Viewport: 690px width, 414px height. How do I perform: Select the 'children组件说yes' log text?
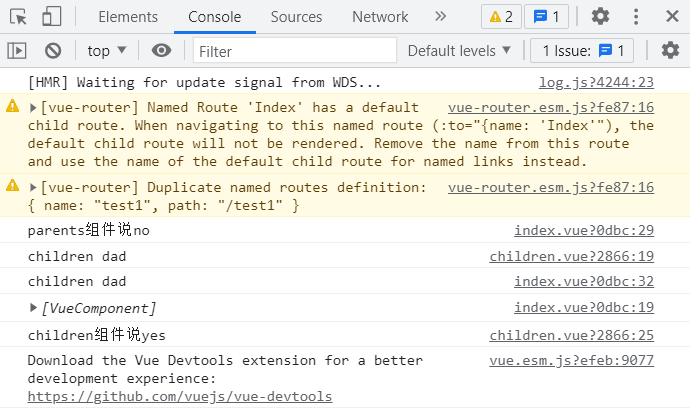point(97,335)
